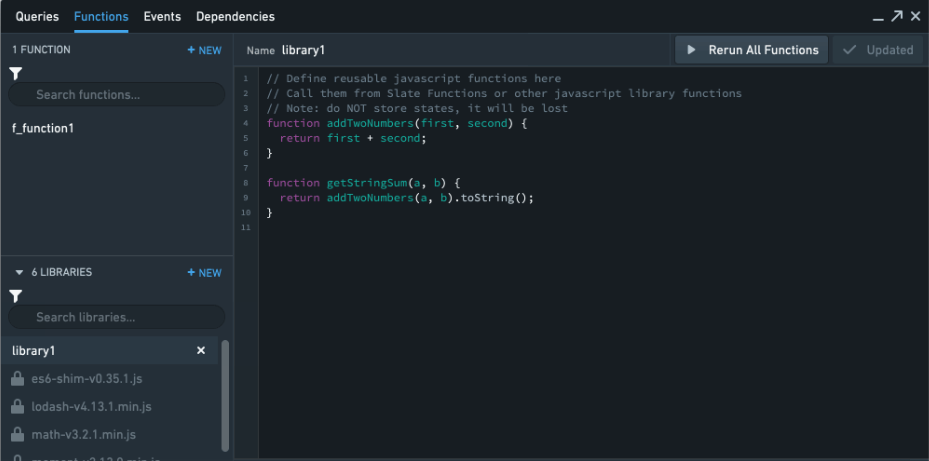
Task: Focus the Search libraries field
Action: click(117, 317)
